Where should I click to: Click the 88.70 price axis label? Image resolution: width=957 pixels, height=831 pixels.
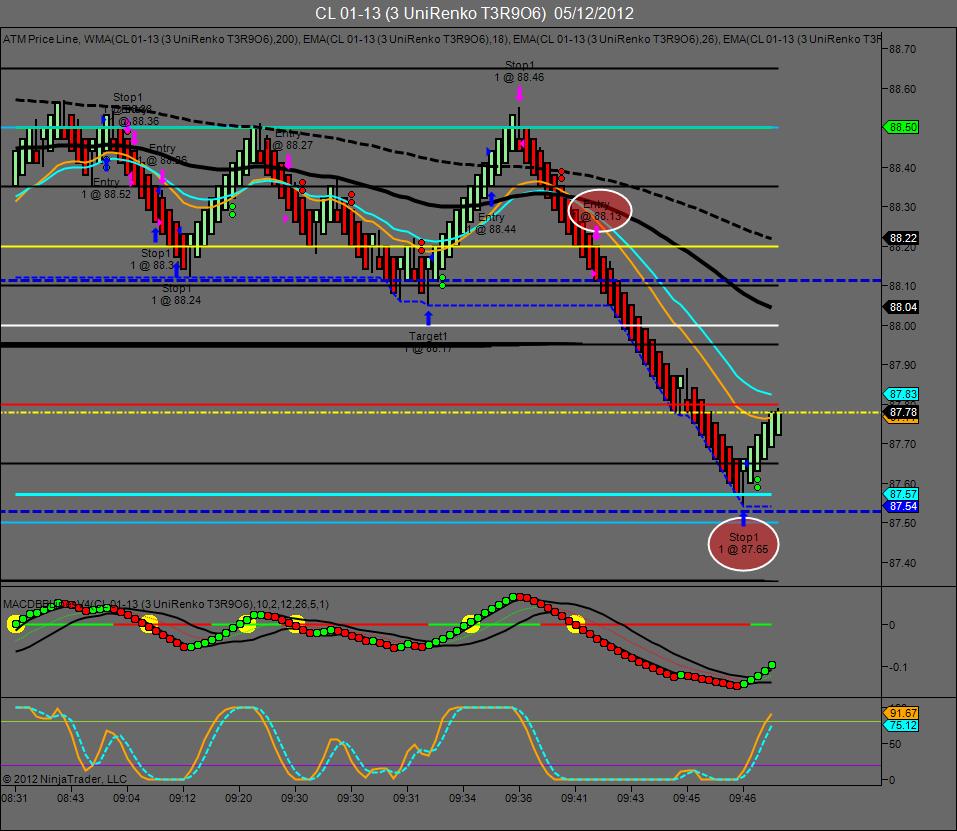click(902, 49)
